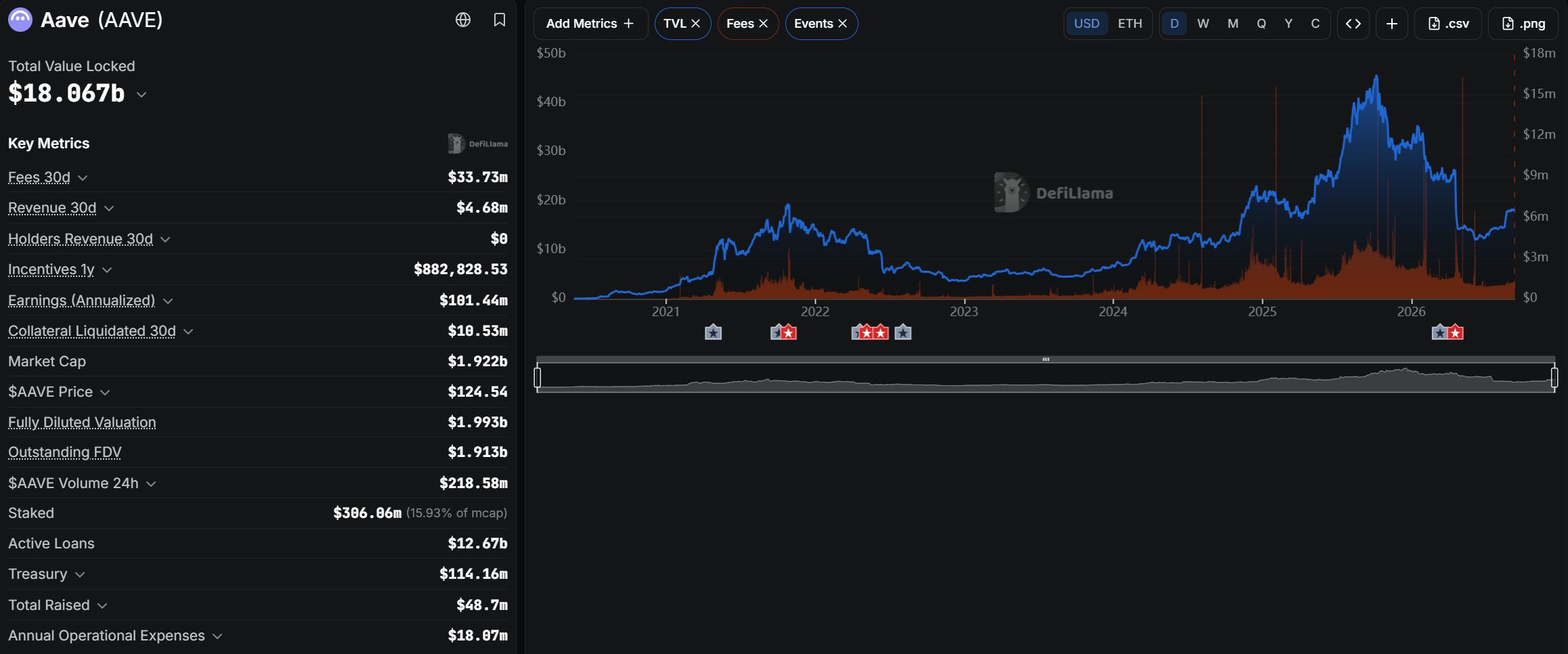The image size is (1568, 654).
Task: Click the $882,828.53 incentives value
Action: click(x=460, y=269)
